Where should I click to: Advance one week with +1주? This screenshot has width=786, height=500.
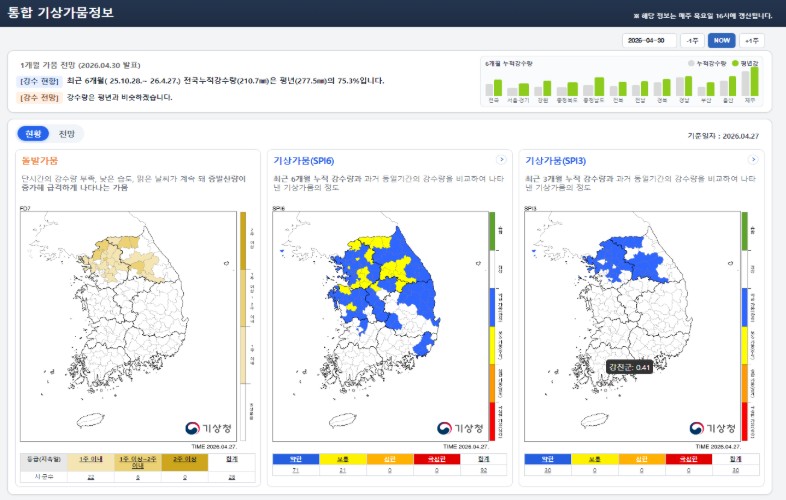click(x=751, y=41)
